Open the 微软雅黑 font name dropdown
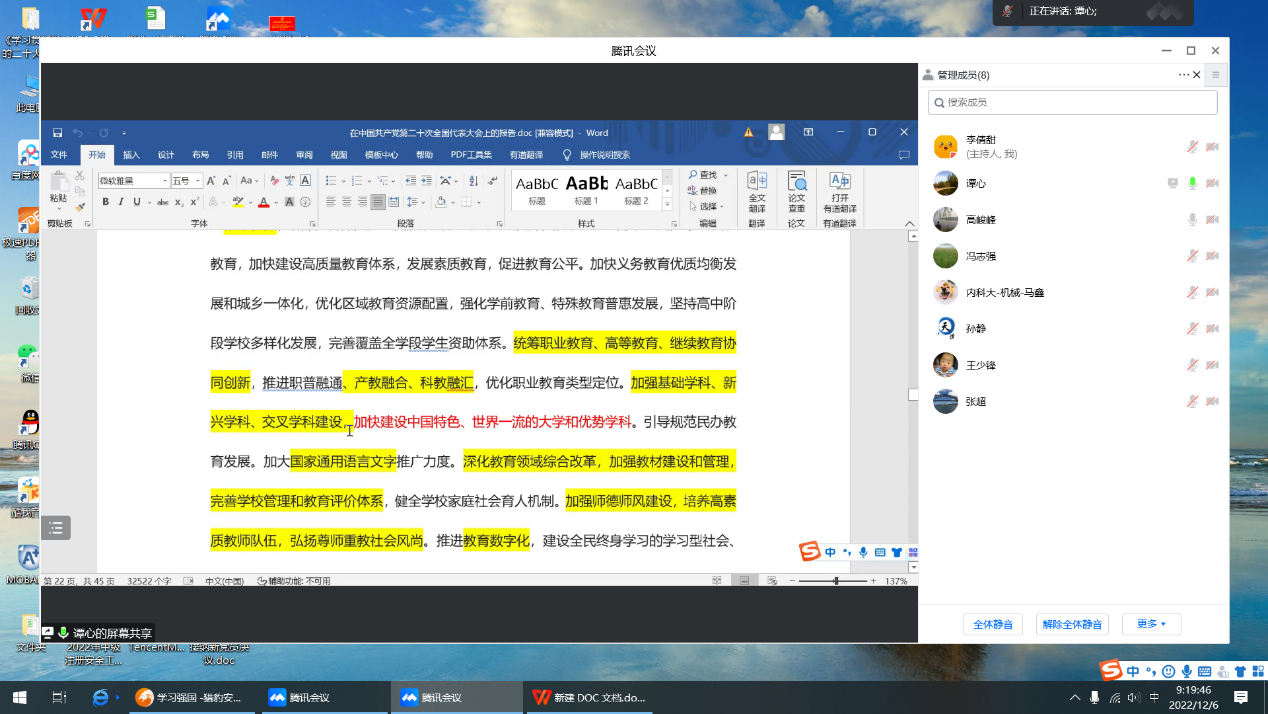 click(166, 181)
